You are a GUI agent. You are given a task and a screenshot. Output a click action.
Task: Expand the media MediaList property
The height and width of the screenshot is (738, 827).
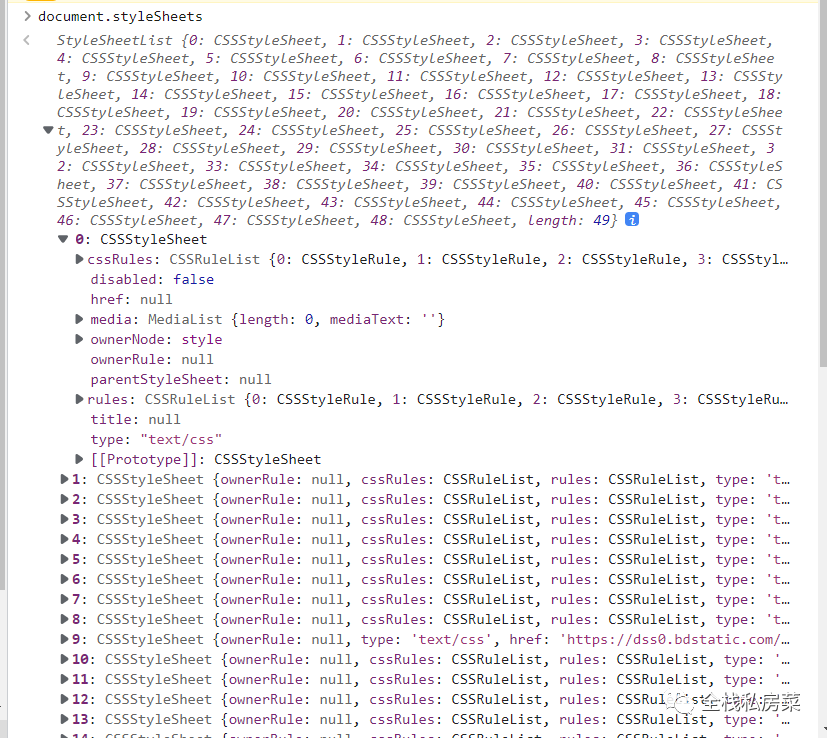(79, 319)
